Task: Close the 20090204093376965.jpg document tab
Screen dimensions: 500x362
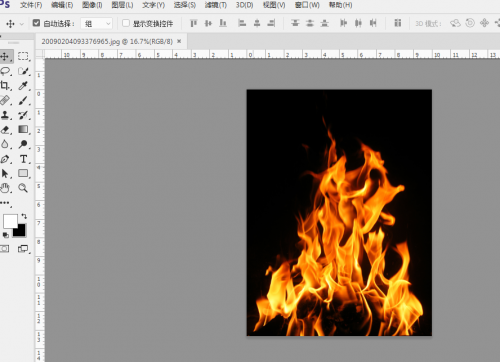Action: pyautogui.click(x=179, y=41)
